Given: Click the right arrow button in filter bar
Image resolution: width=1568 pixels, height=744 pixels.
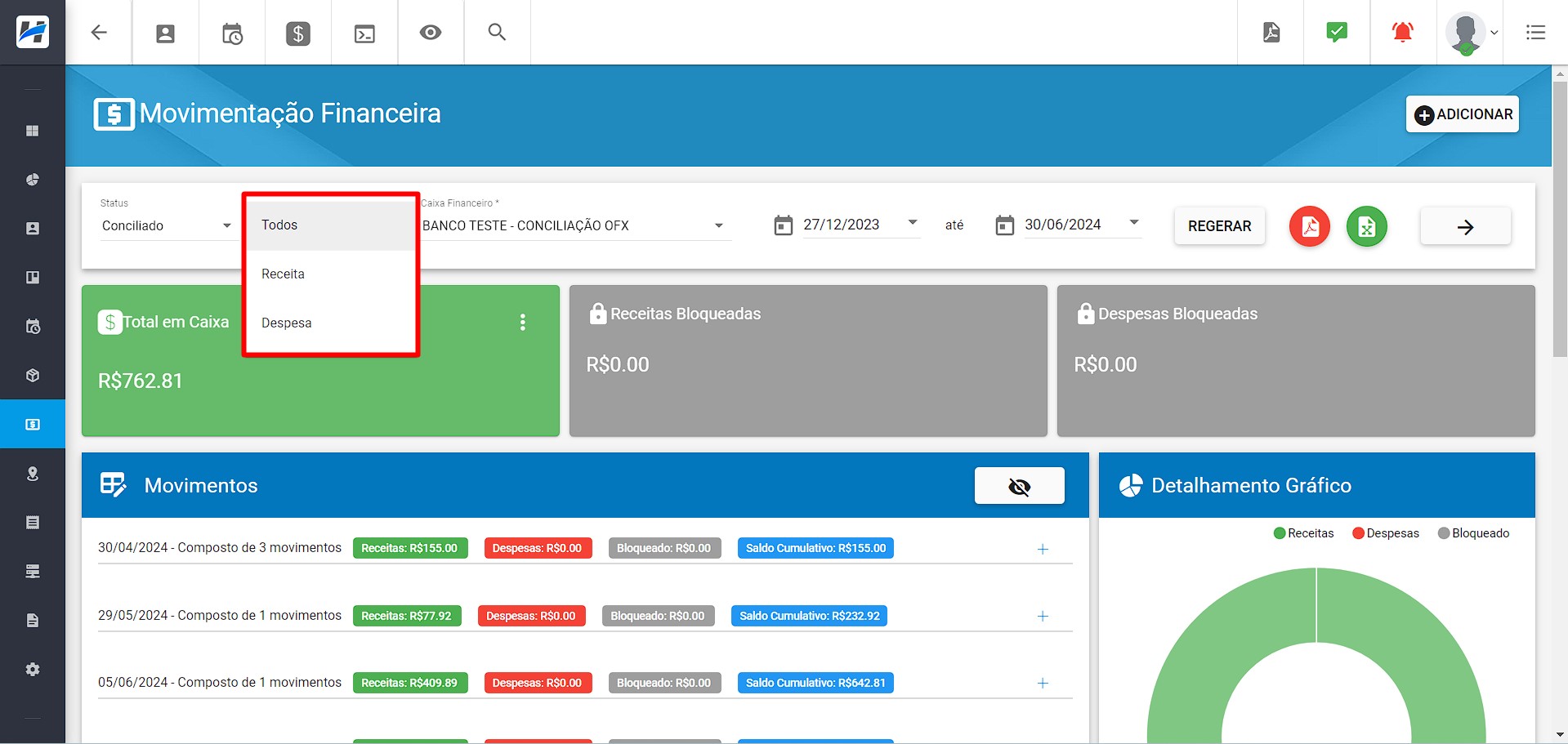Looking at the screenshot, I should tap(1465, 227).
